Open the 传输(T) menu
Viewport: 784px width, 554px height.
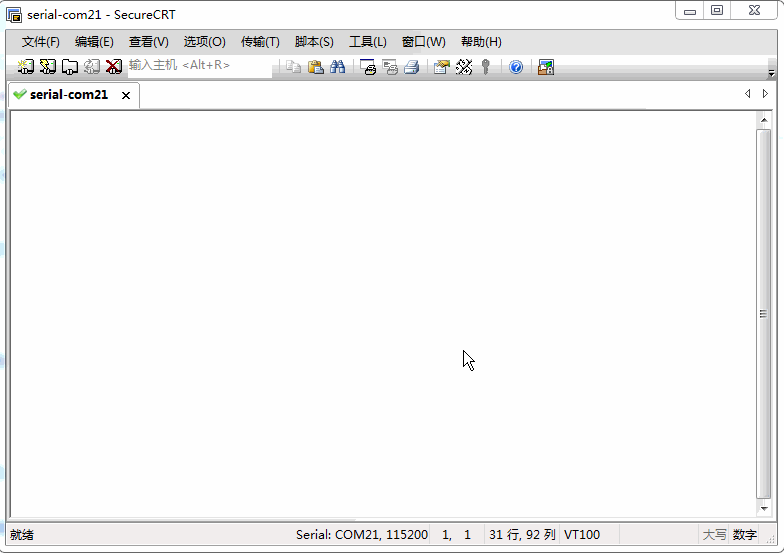point(260,42)
